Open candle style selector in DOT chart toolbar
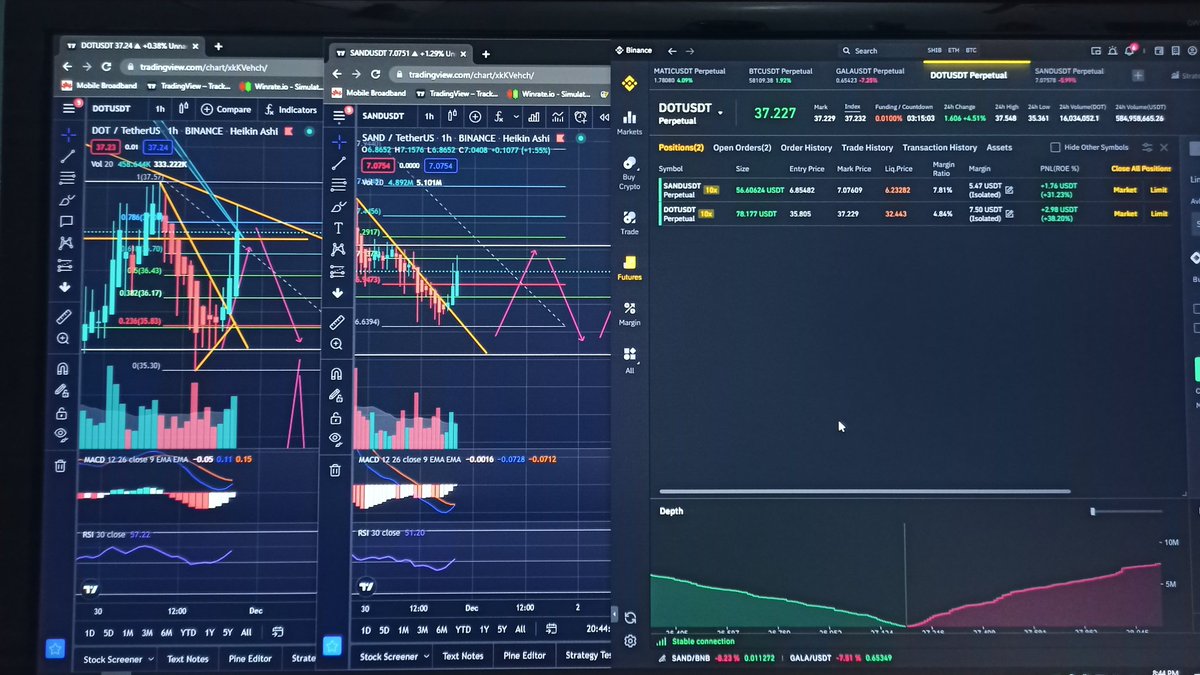 tap(183, 109)
